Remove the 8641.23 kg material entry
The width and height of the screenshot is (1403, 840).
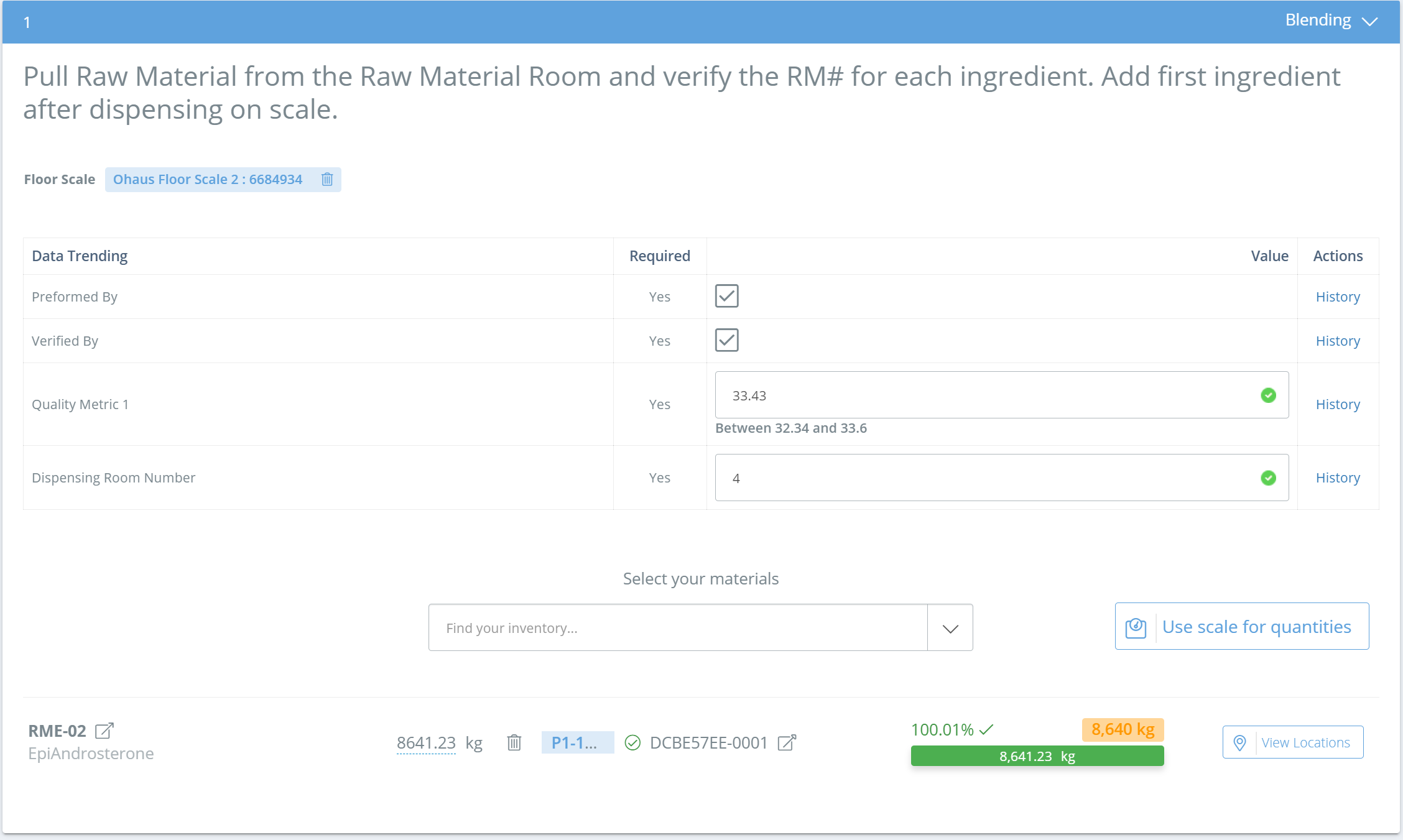coord(514,742)
